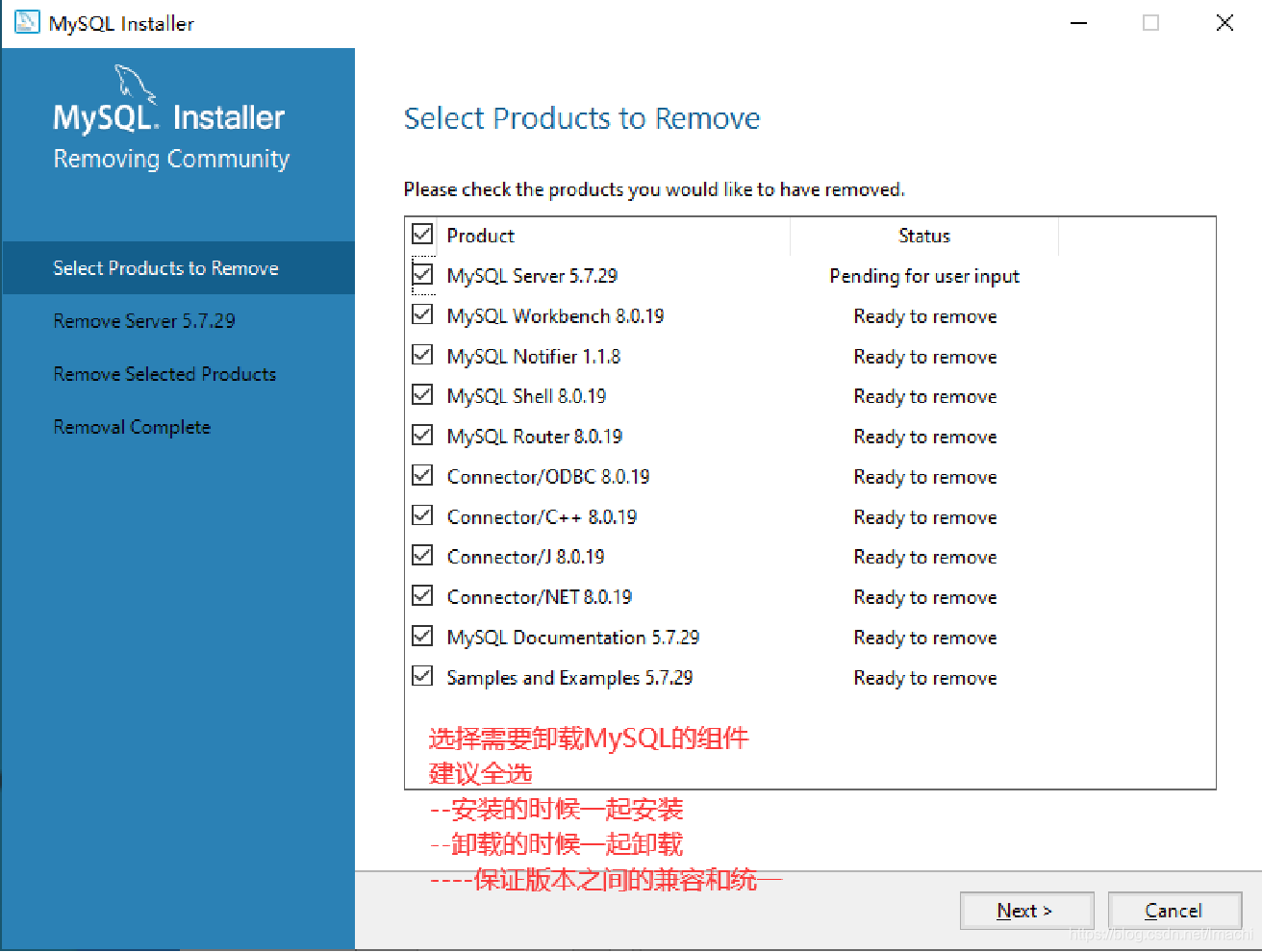The image size is (1262, 952).
Task: Select the Removal Complete step
Action: click(x=132, y=426)
